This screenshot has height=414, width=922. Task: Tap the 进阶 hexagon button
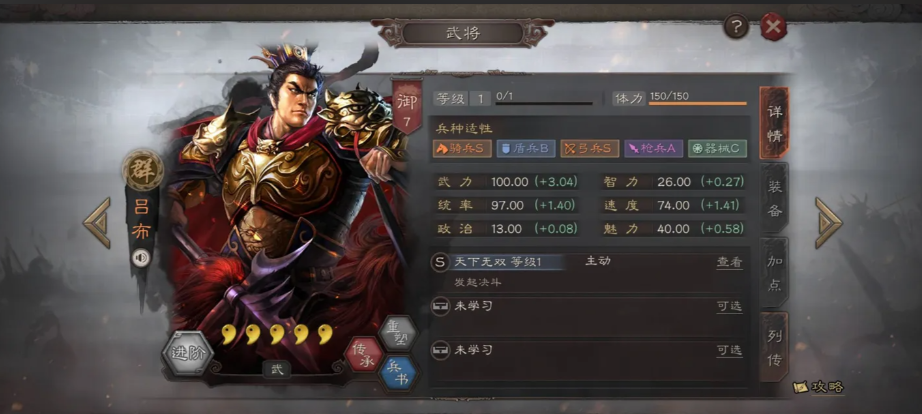pos(188,353)
